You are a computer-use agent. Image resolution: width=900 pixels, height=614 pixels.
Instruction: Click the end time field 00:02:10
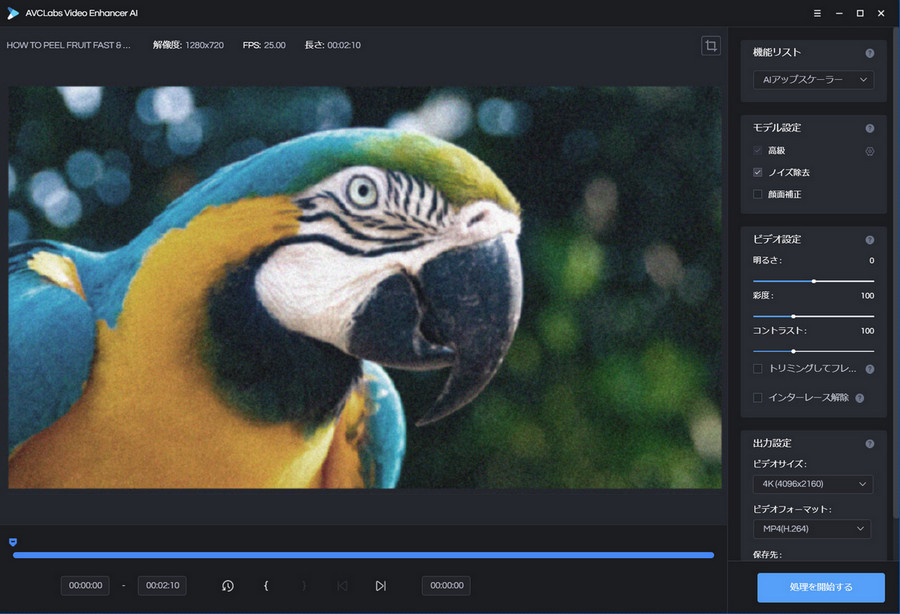(162, 586)
